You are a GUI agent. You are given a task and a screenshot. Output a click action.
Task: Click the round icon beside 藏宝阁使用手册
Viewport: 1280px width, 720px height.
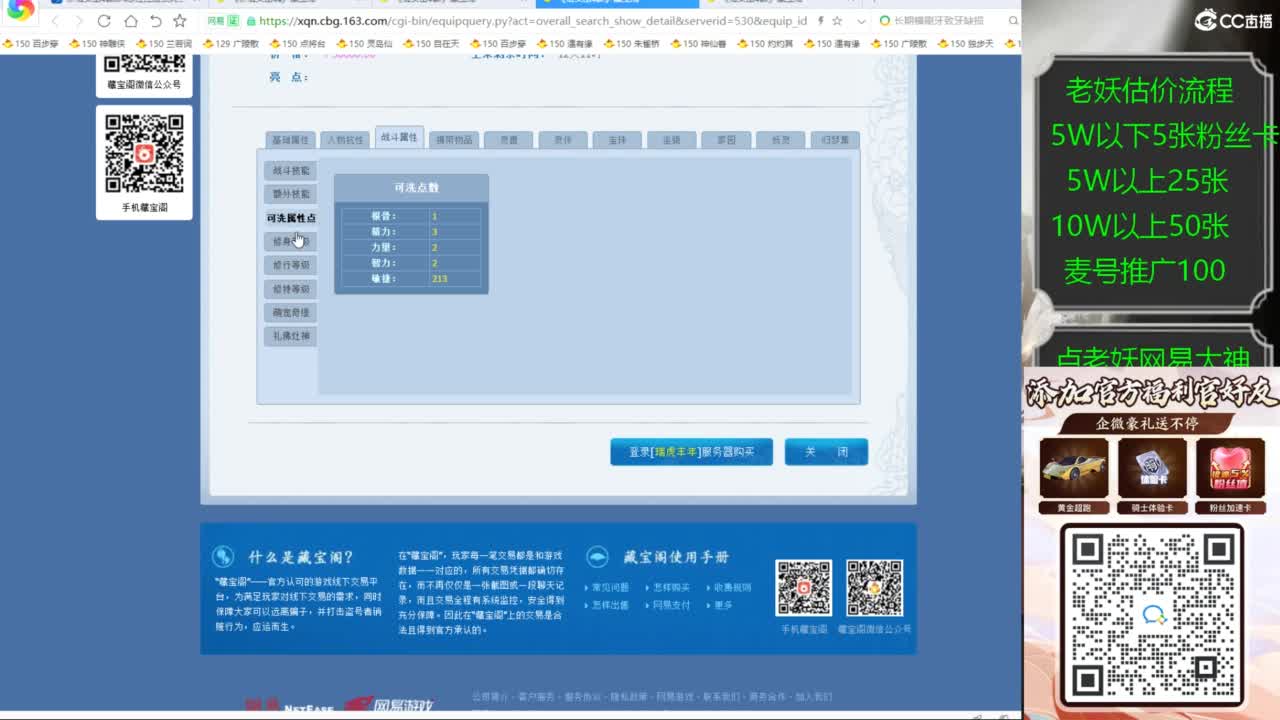pyautogui.click(x=597, y=557)
